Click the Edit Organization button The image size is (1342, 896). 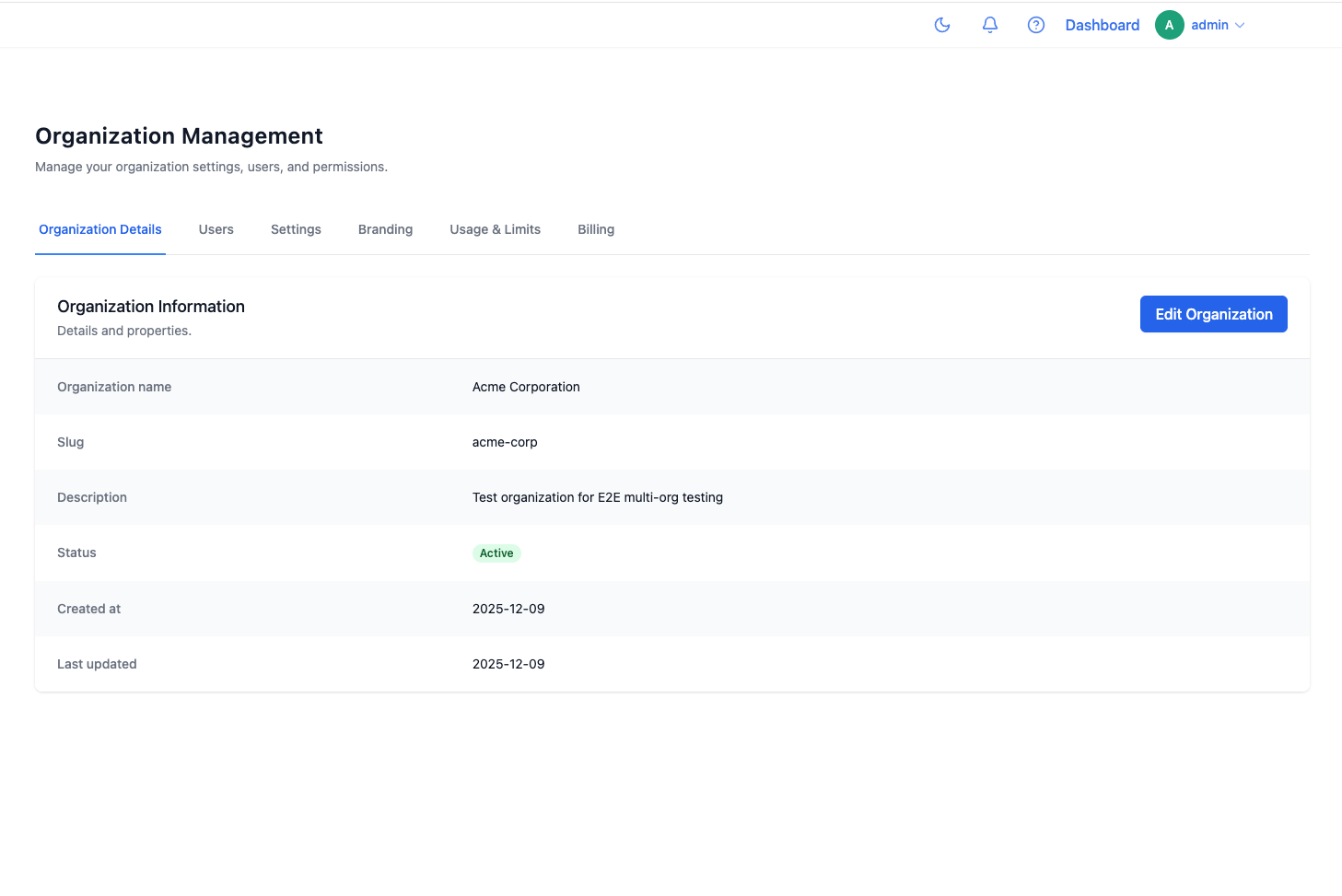[x=1213, y=314]
